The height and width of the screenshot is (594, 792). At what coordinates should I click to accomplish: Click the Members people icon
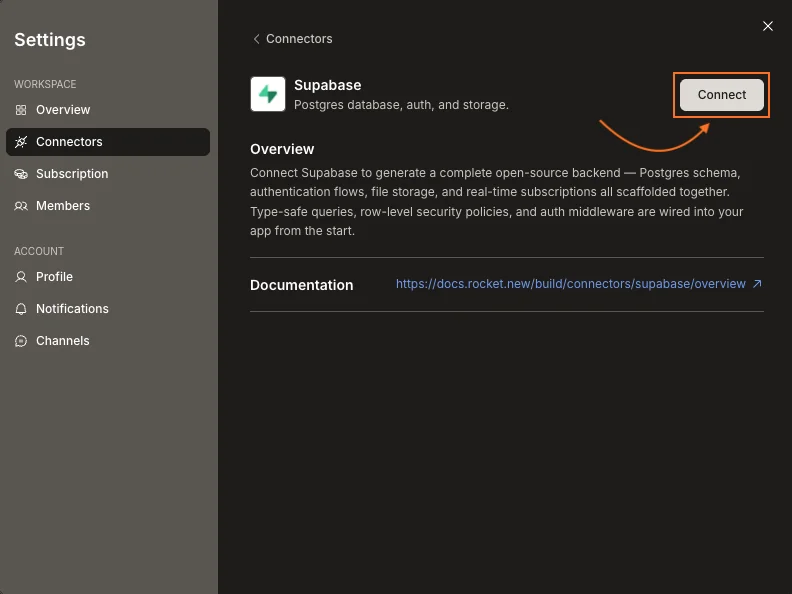coord(21,206)
